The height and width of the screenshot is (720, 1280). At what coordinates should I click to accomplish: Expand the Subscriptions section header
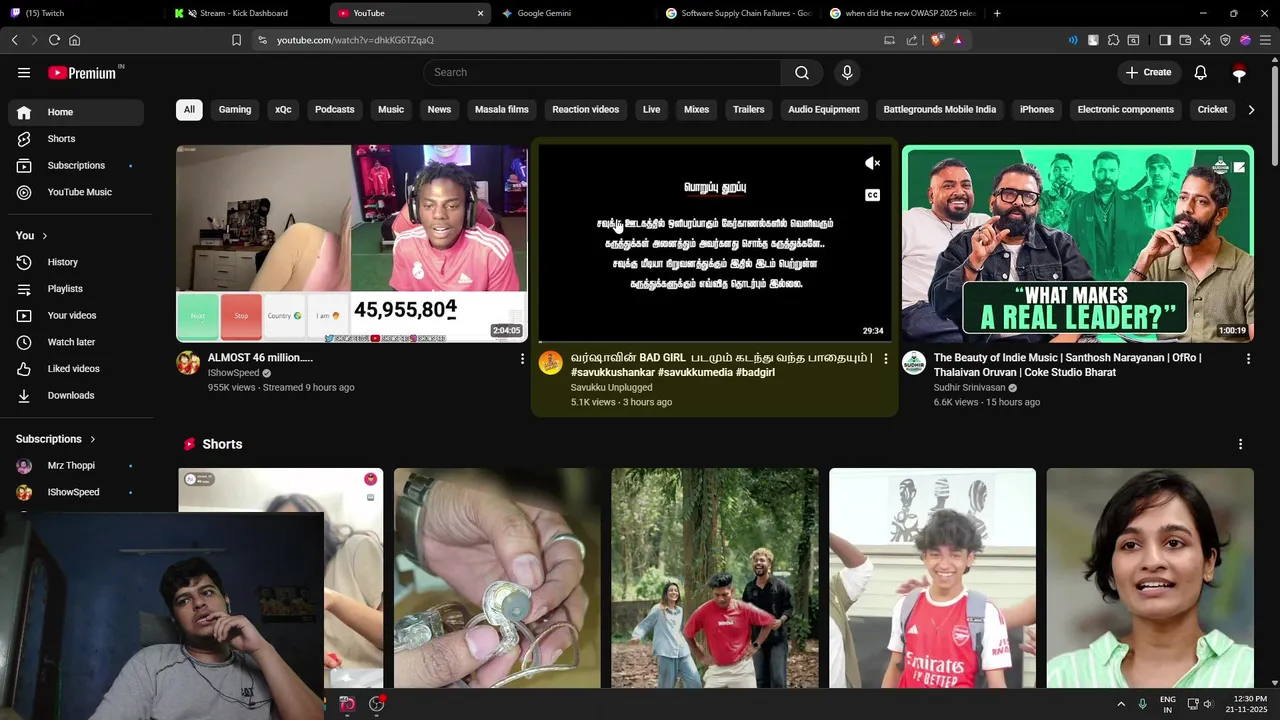pyautogui.click(x=56, y=439)
